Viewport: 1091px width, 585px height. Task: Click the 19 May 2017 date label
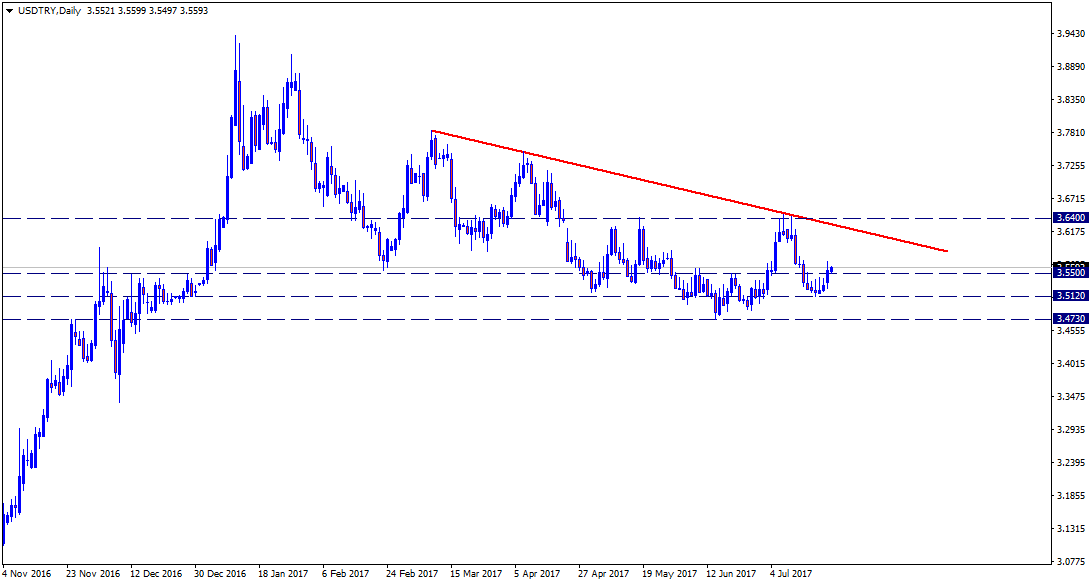point(668,574)
